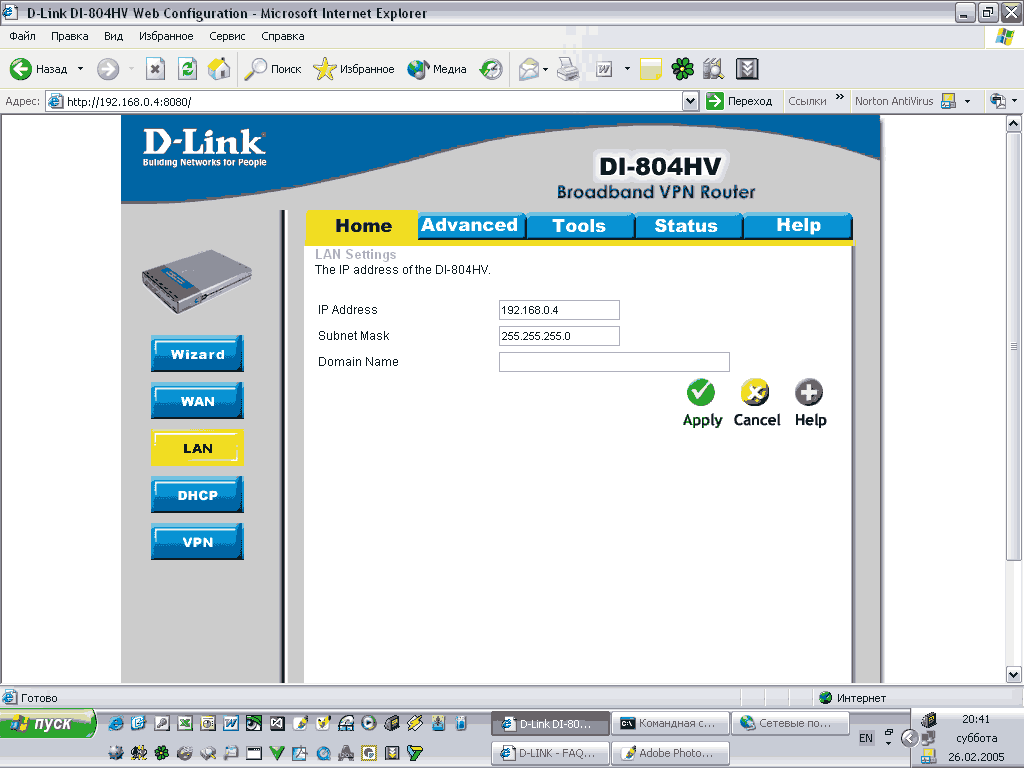Open the DHCP settings button
1024x768 pixels.
[197, 495]
